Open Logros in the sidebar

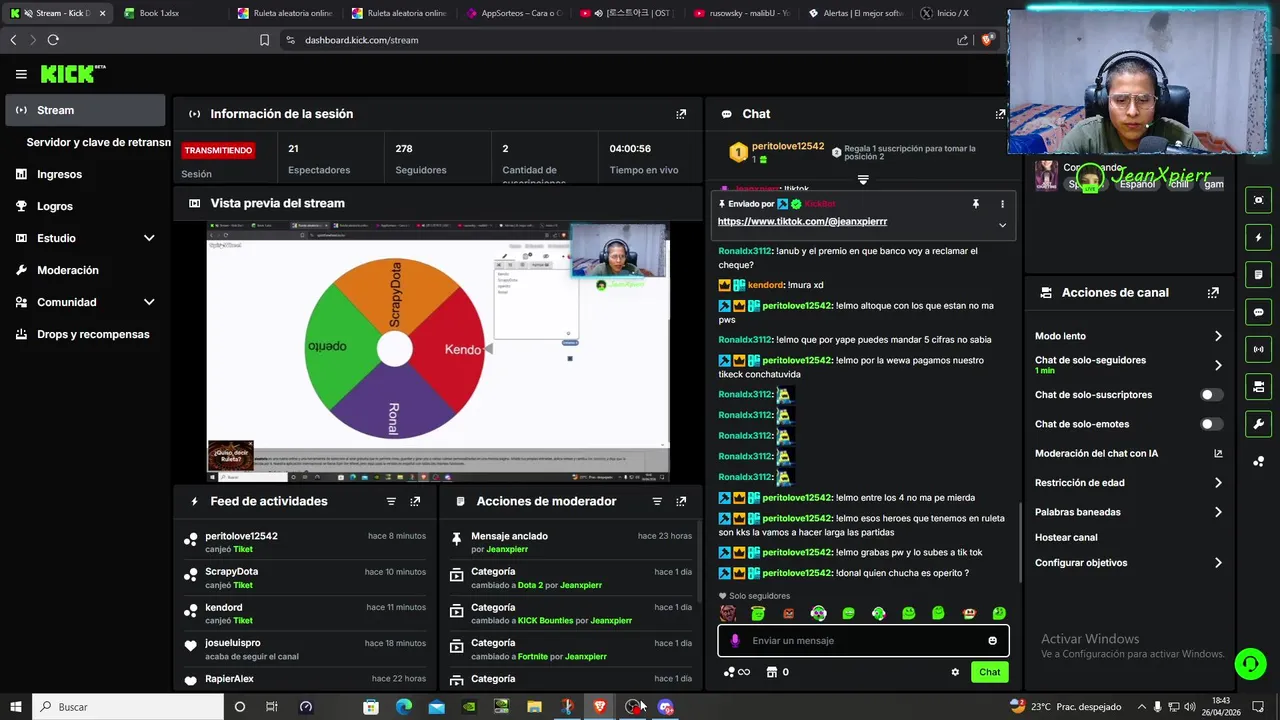pos(85,206)
